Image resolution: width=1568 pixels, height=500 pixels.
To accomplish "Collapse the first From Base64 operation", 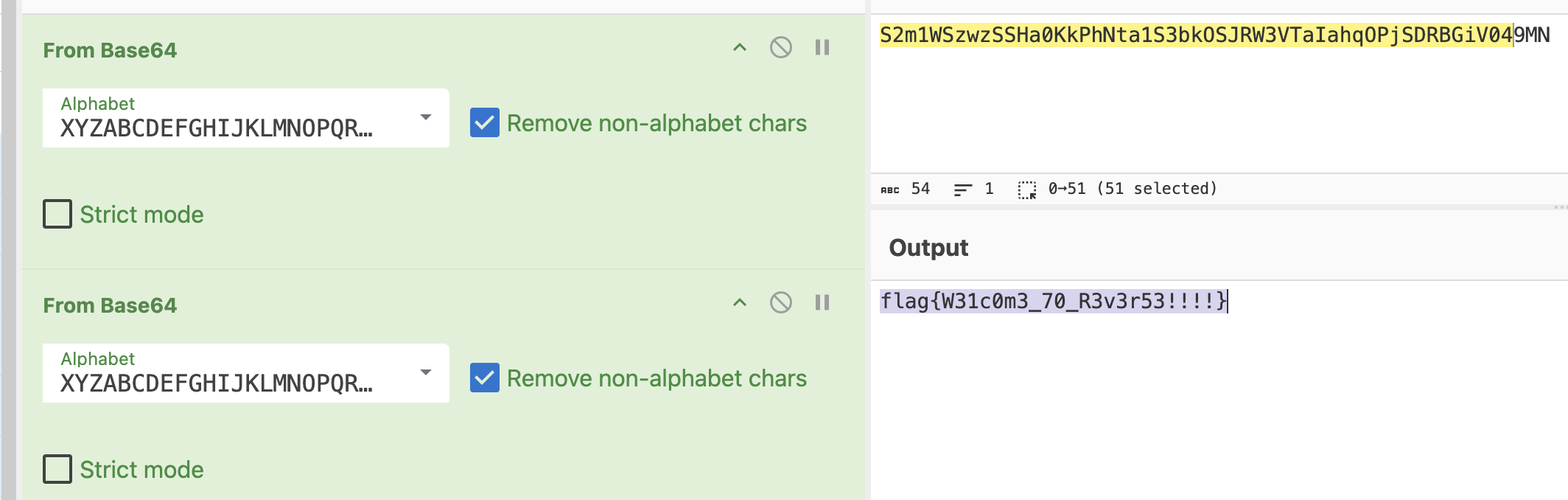I will (740, 48).
